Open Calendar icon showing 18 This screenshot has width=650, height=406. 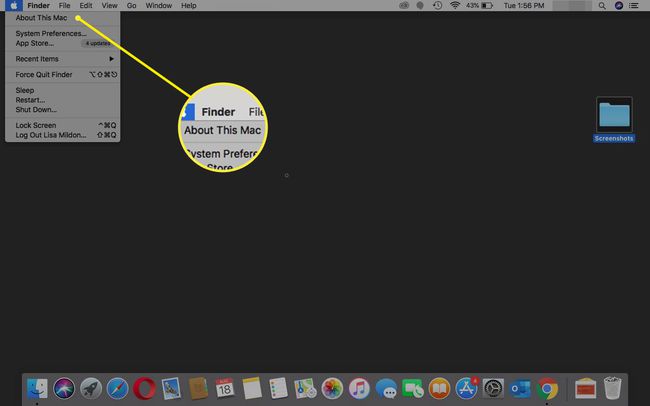pyautogui.click(x=225, y=389)
